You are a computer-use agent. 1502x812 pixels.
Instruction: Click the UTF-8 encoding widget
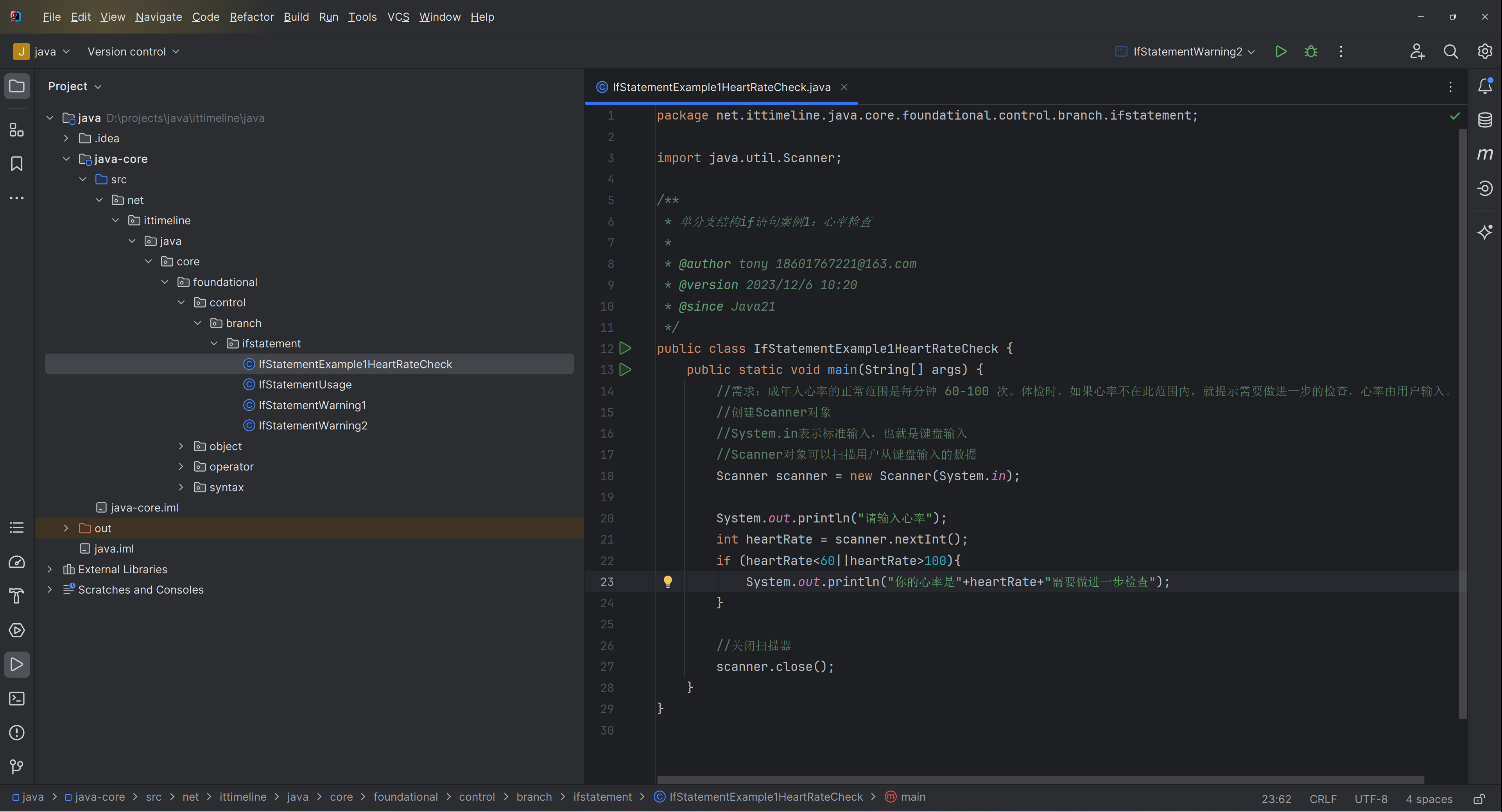point(1371,799)
